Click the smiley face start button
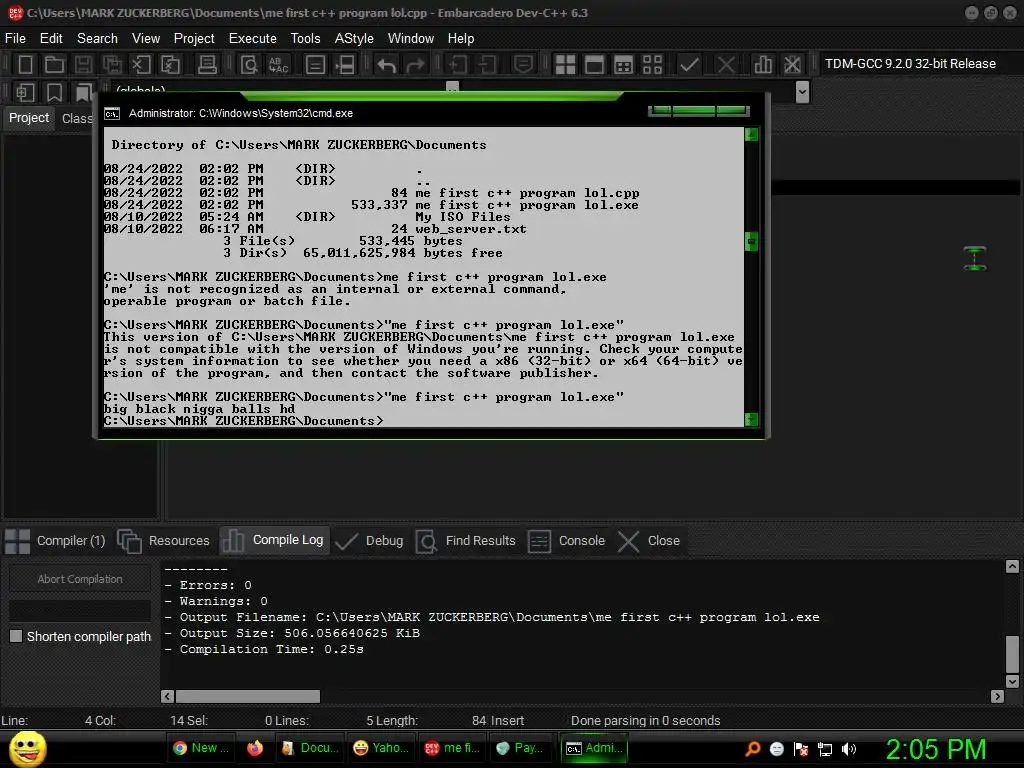This screenshot has width=1024, height=768. [27, 748]
